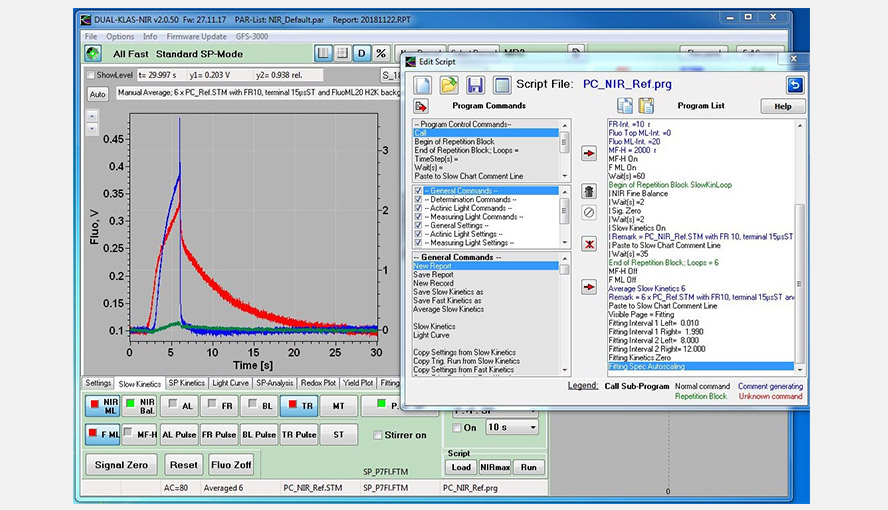Select 'Begin of Repetition Block' in Program Control Commands
The width and height of the screenshot is (888, 510).
454,142
